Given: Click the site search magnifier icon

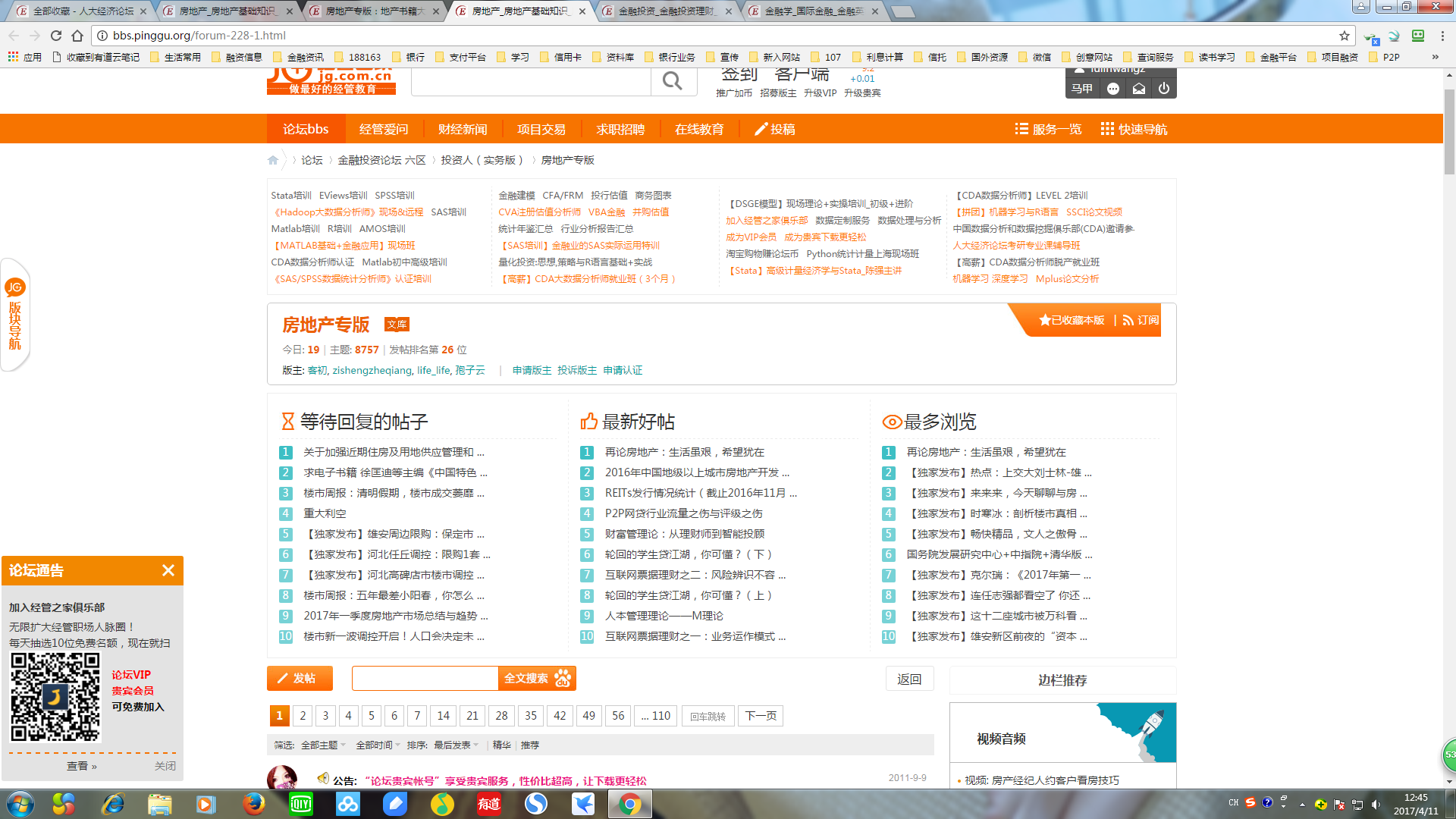Looking at the screenshot, I should (672, 81).
